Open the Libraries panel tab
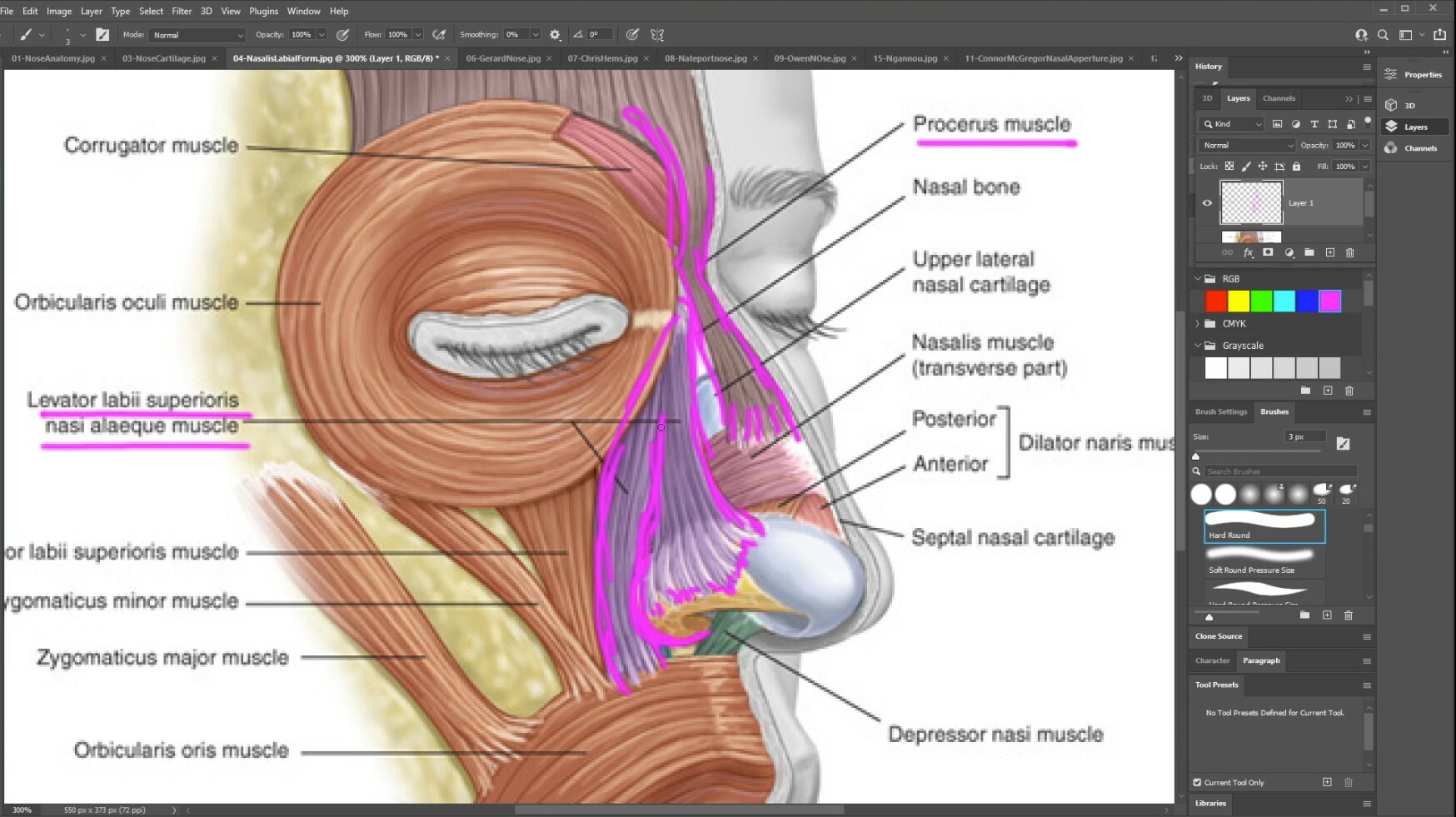 (1210, 804)
